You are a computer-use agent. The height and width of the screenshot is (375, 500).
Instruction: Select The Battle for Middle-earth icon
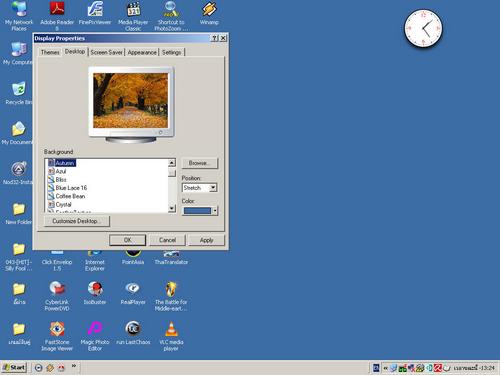pyautogui.click(x=171, y=296)
